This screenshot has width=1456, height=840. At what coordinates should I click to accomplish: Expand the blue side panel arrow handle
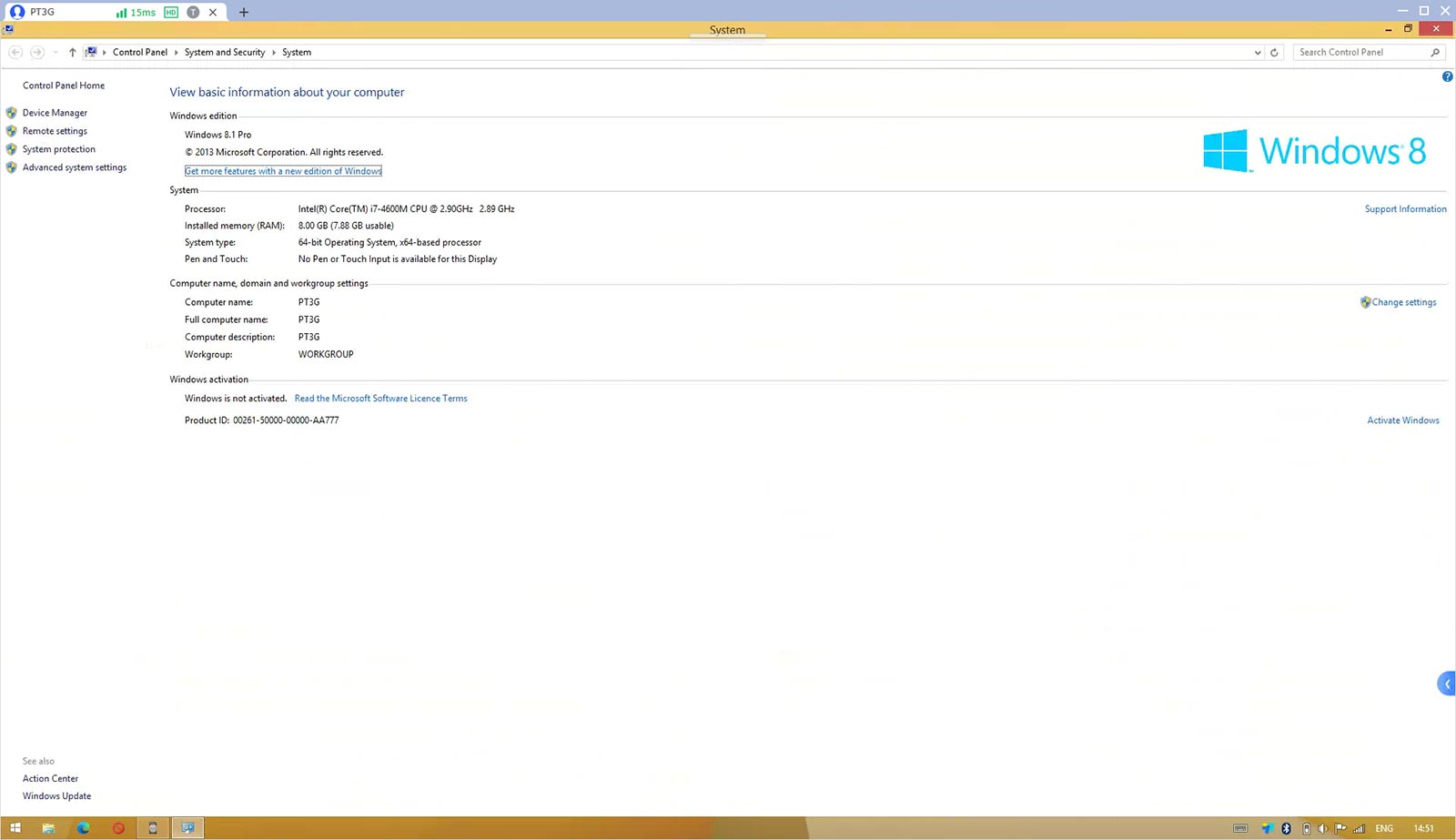[1447, 683]
